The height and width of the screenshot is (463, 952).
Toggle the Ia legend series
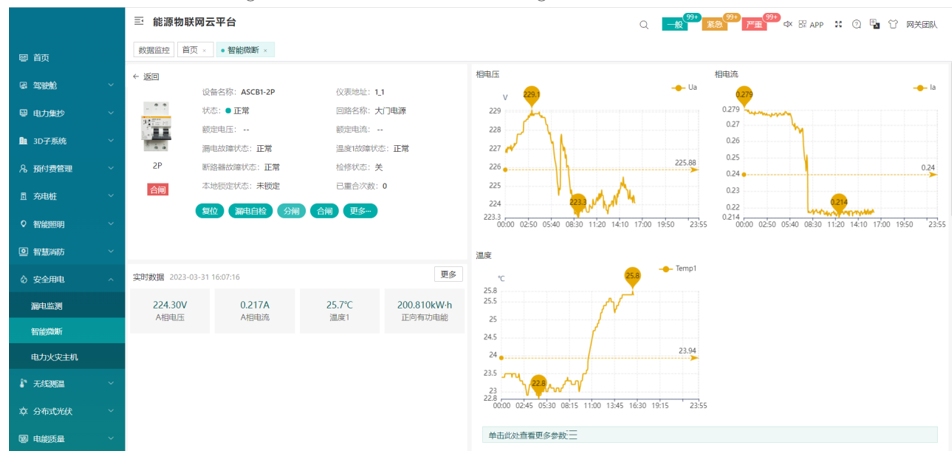click(925, 87)
